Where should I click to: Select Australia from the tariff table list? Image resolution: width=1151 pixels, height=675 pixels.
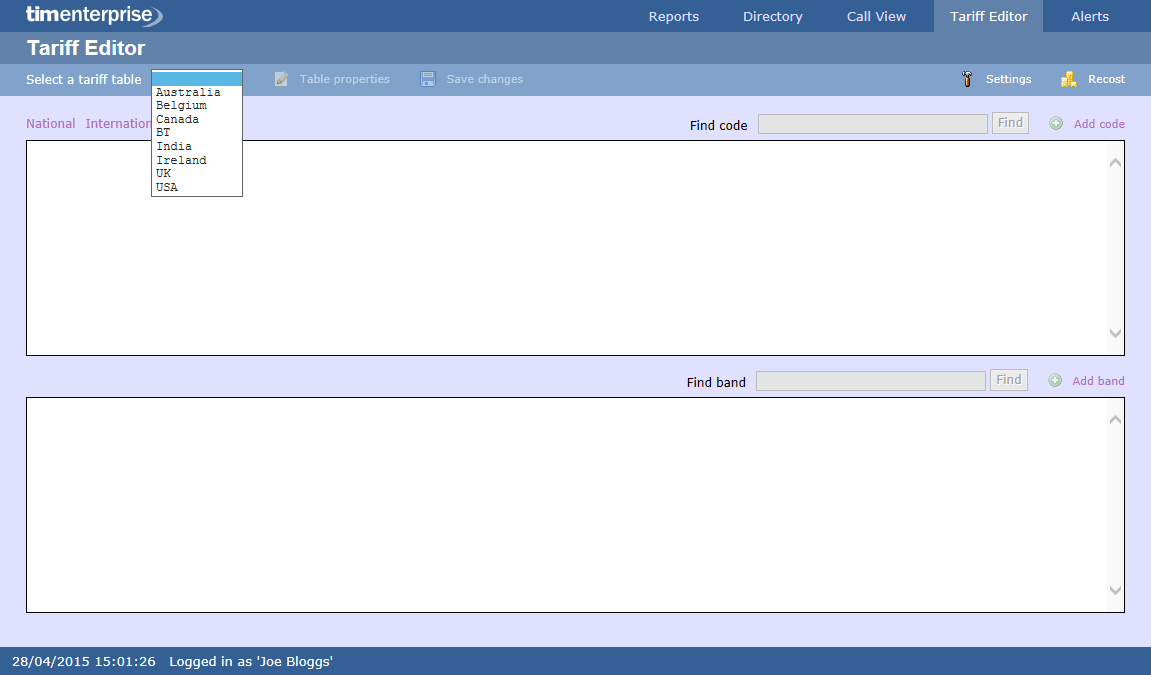[188, 92]
